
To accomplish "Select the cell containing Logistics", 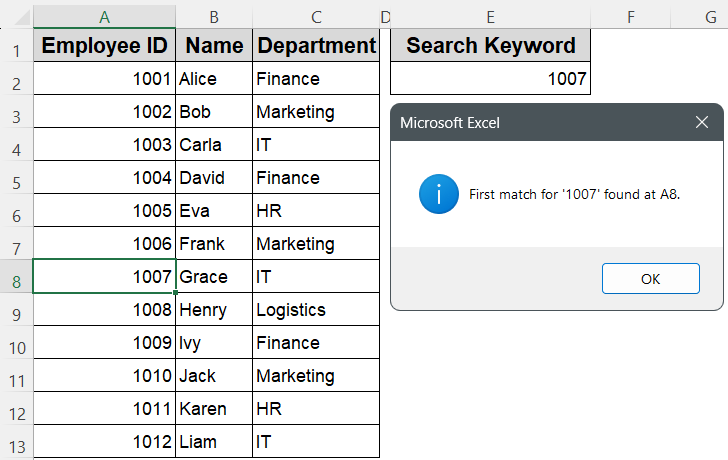I will 316,310.
